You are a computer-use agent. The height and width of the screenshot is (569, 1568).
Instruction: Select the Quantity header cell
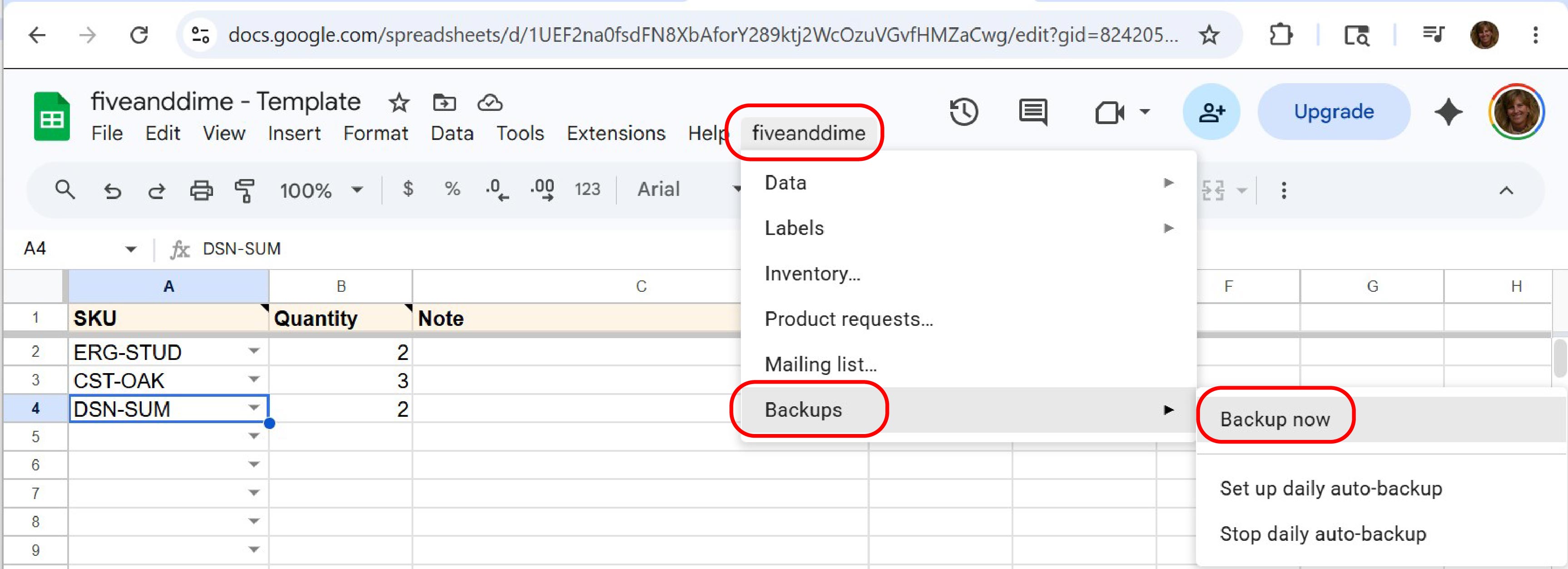(341, 318)
